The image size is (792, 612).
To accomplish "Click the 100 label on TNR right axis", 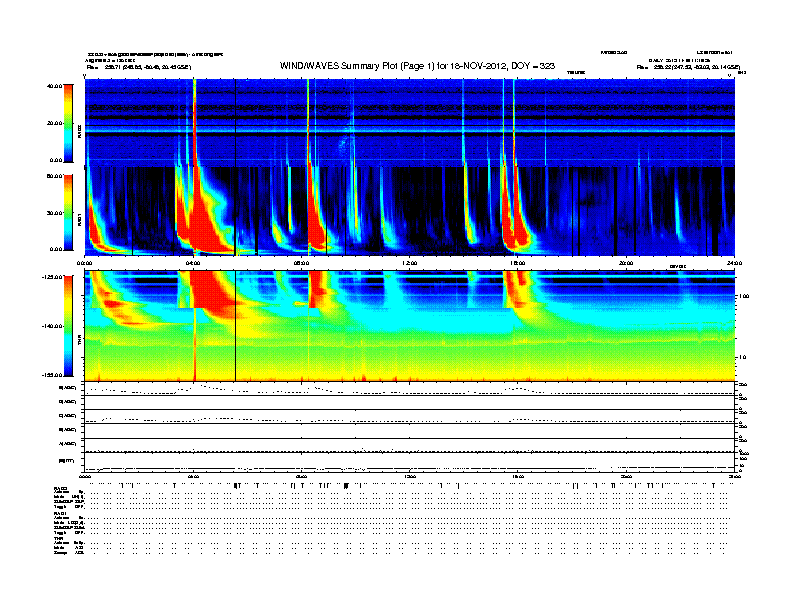I will pyautogui.click(x=744, y=296).
